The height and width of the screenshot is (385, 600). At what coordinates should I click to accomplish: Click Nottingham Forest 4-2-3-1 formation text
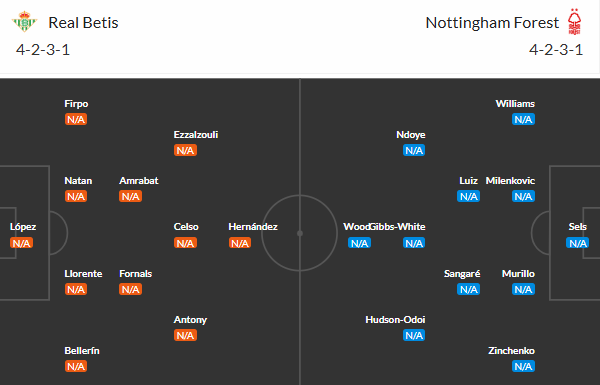(x=556, y=50)
